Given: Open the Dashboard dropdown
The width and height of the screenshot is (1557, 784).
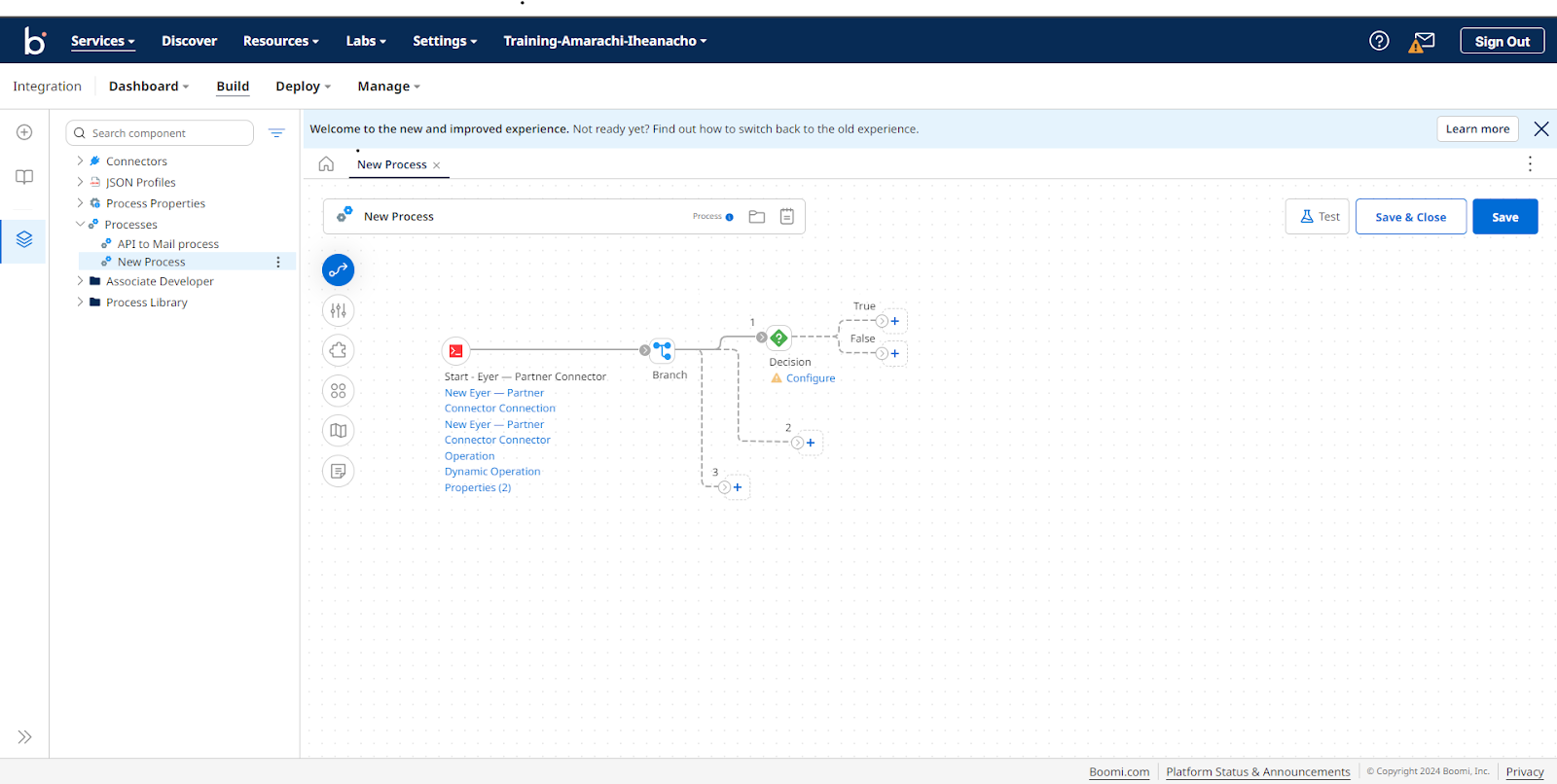Looking at the screenshot, I should [x=149, y=87].
